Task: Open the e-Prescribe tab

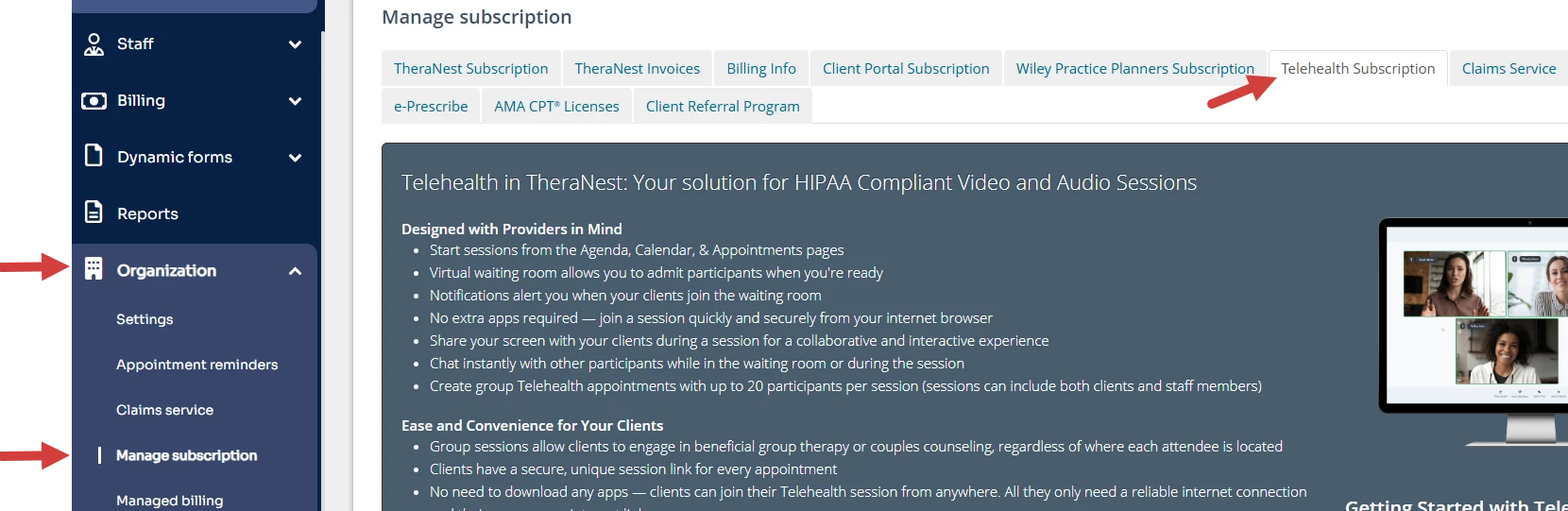Action: pos(431,107)
